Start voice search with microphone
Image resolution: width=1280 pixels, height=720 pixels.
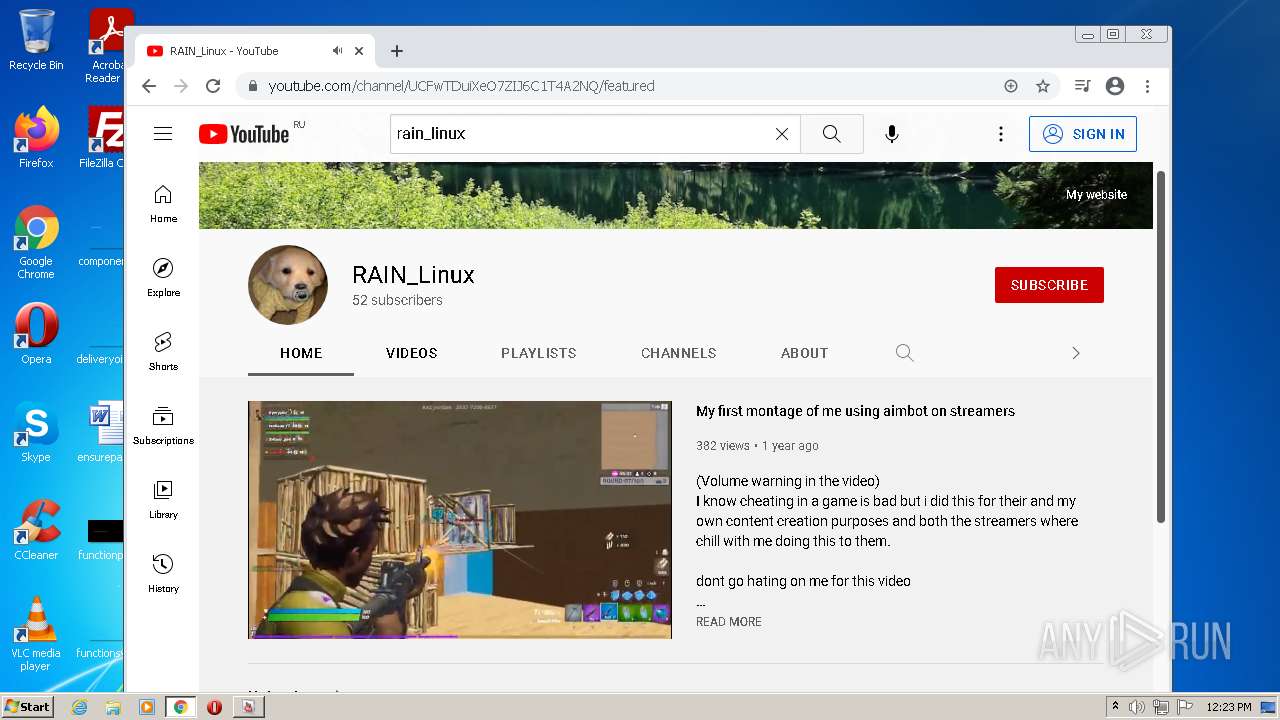click(x=892, y=134)
